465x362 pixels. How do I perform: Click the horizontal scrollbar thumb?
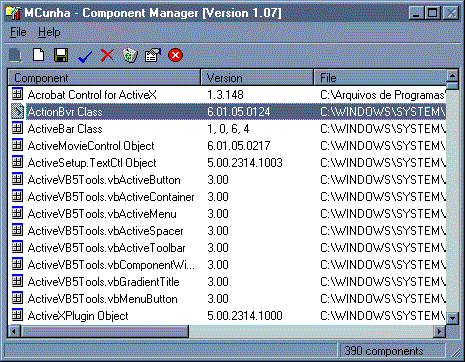pos(104,331)
